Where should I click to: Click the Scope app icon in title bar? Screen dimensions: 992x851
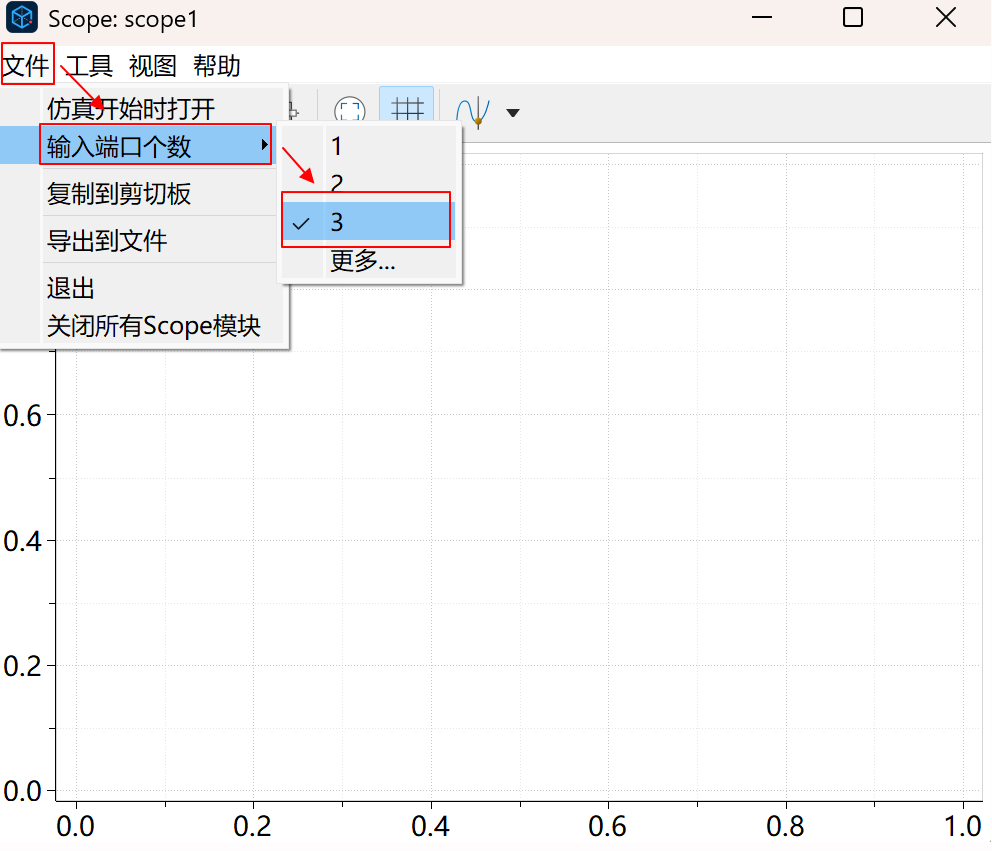tap(22, 18)
